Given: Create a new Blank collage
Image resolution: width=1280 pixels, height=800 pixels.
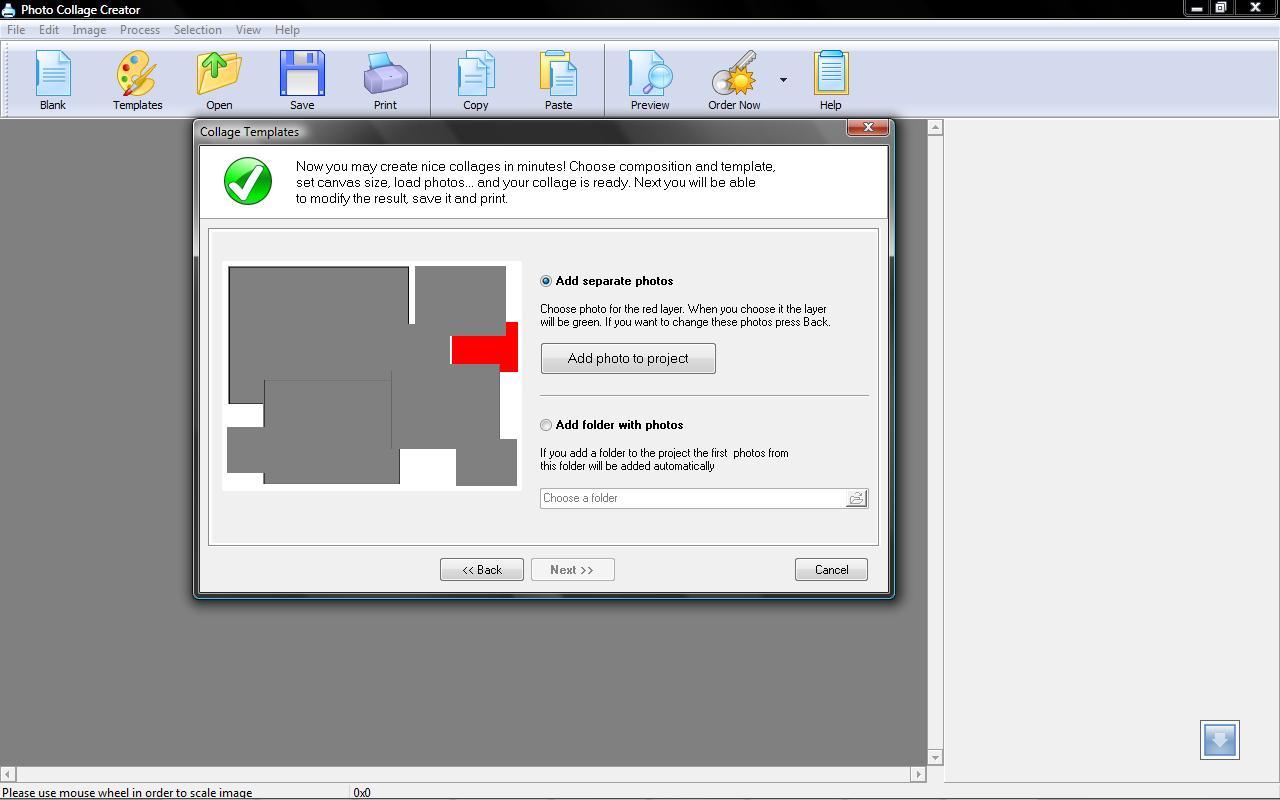Looking at the screenshot, I should pyautogui.click(x=52, y=79).
